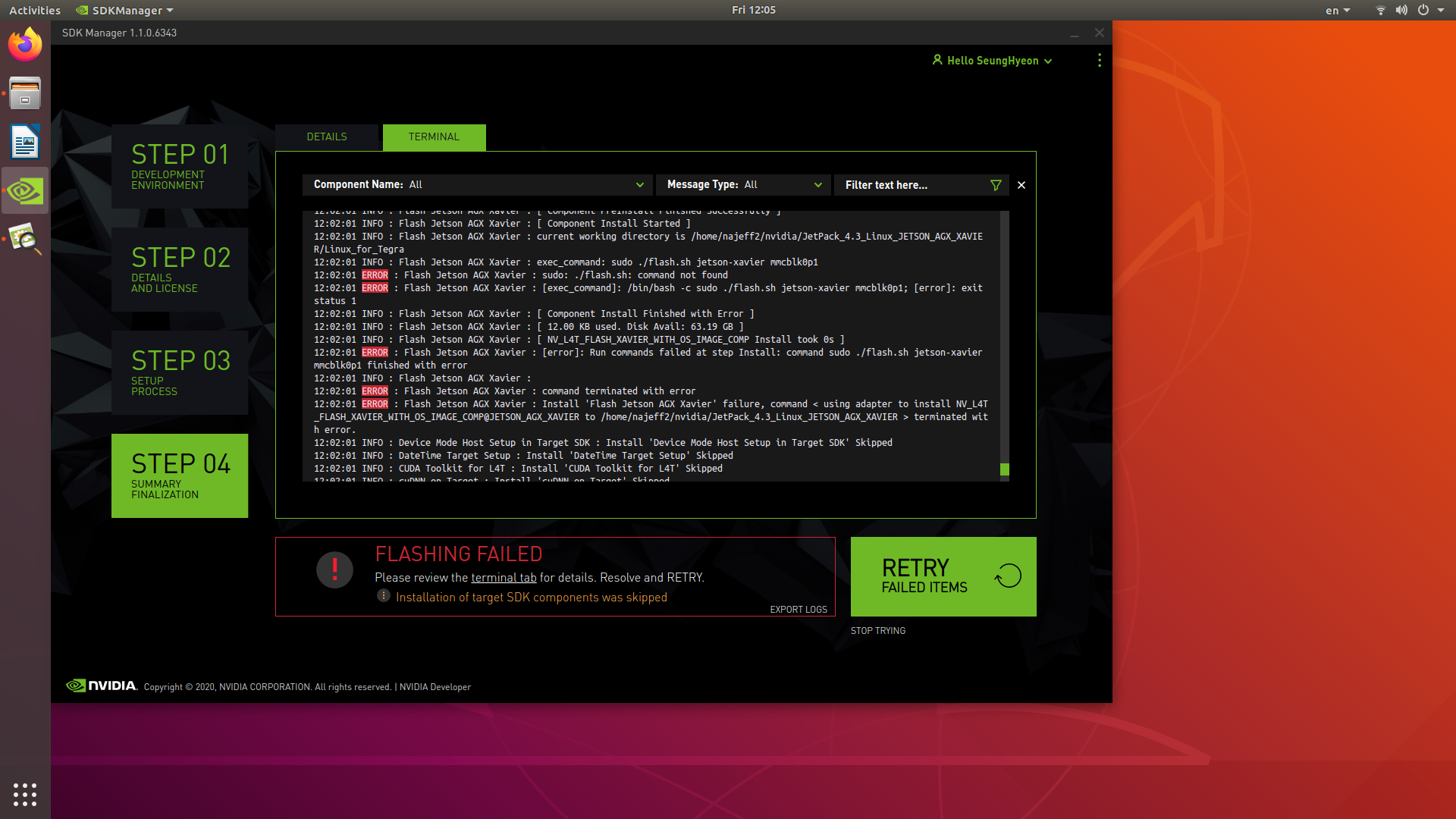Viewport: 1456px width, 819px height.
Task: Click the terminal tab link
Action: pyautogui.click(x=504, y=578)
